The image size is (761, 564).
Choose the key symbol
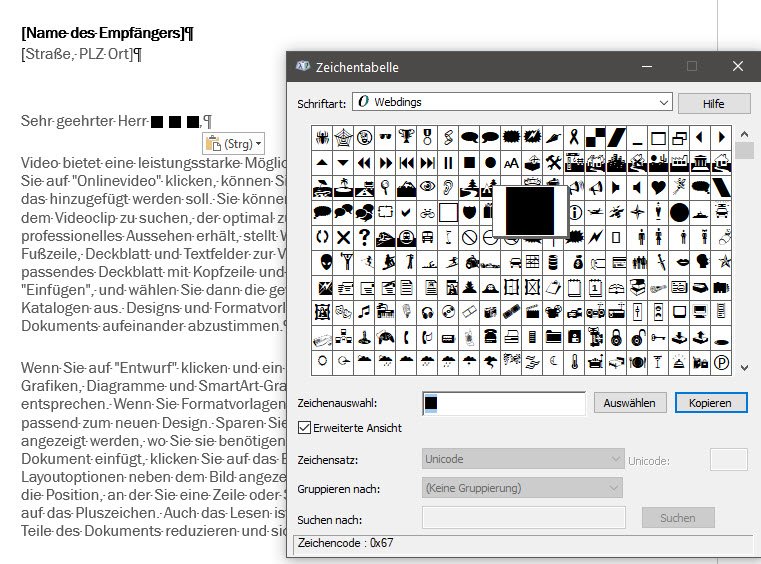[x=658, y=337]
